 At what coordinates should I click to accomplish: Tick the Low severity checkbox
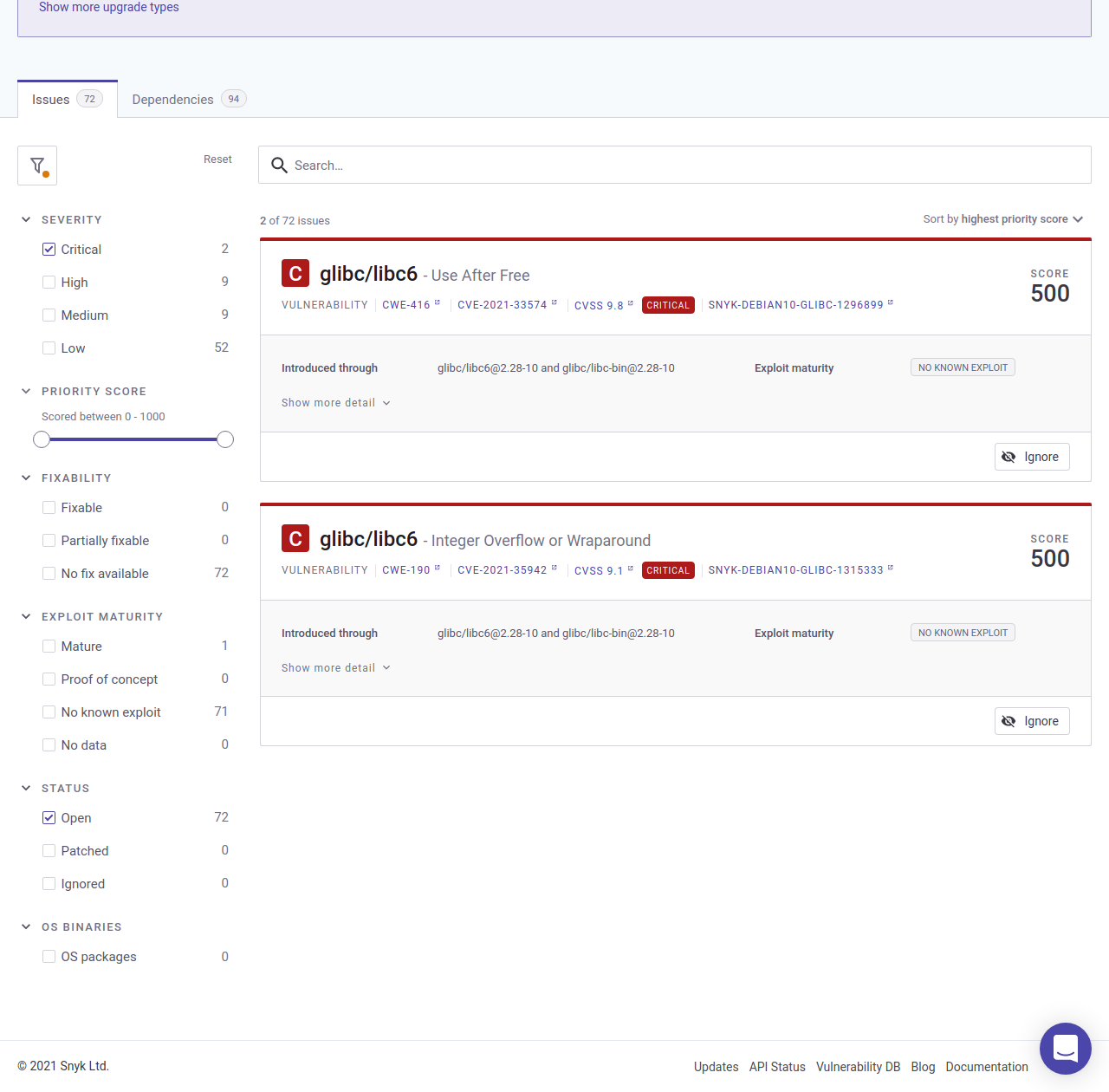[49, 348]
